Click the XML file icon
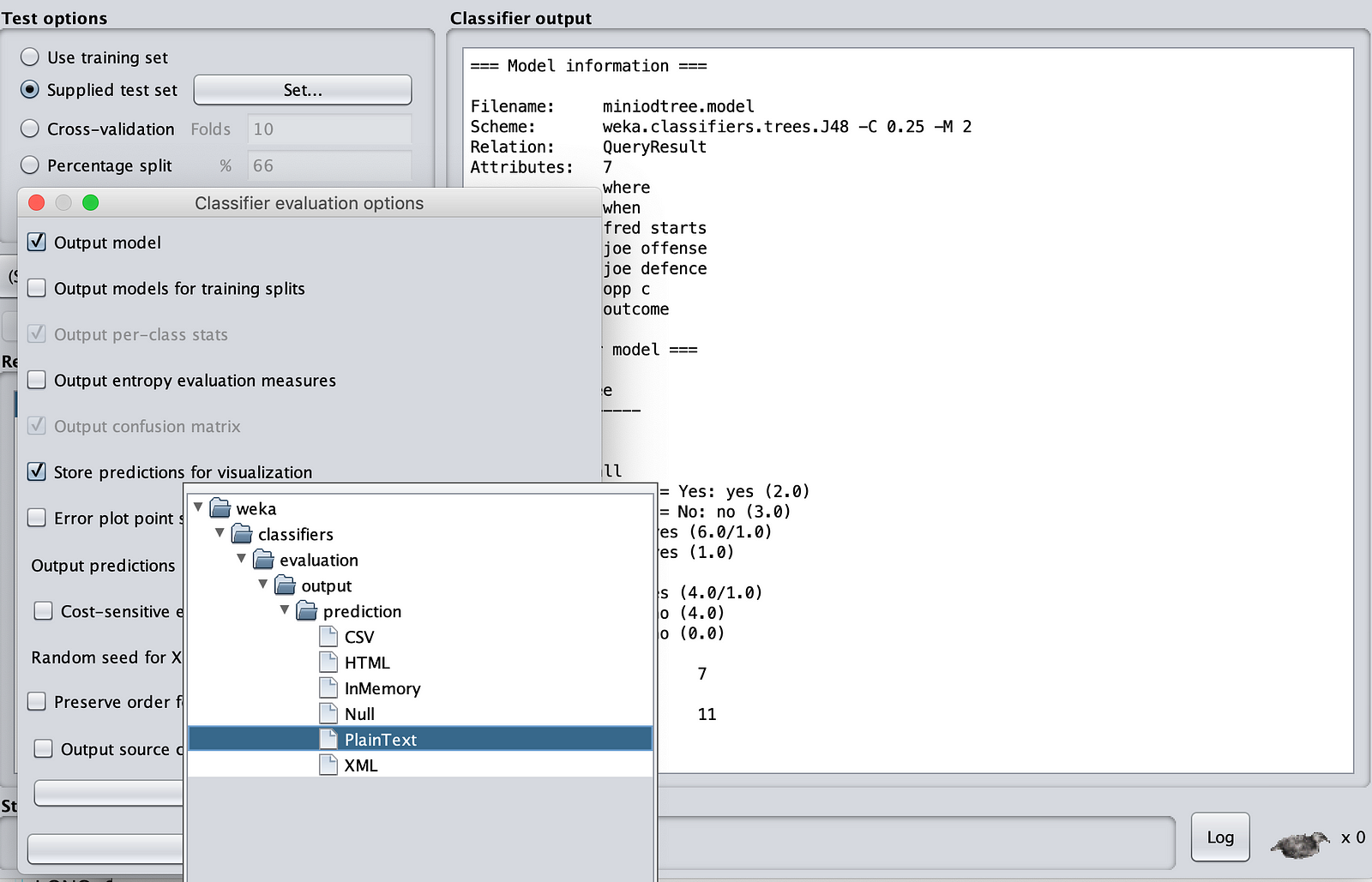The width and height of the screenshot is (1372, 882). [x=328, y=765]
